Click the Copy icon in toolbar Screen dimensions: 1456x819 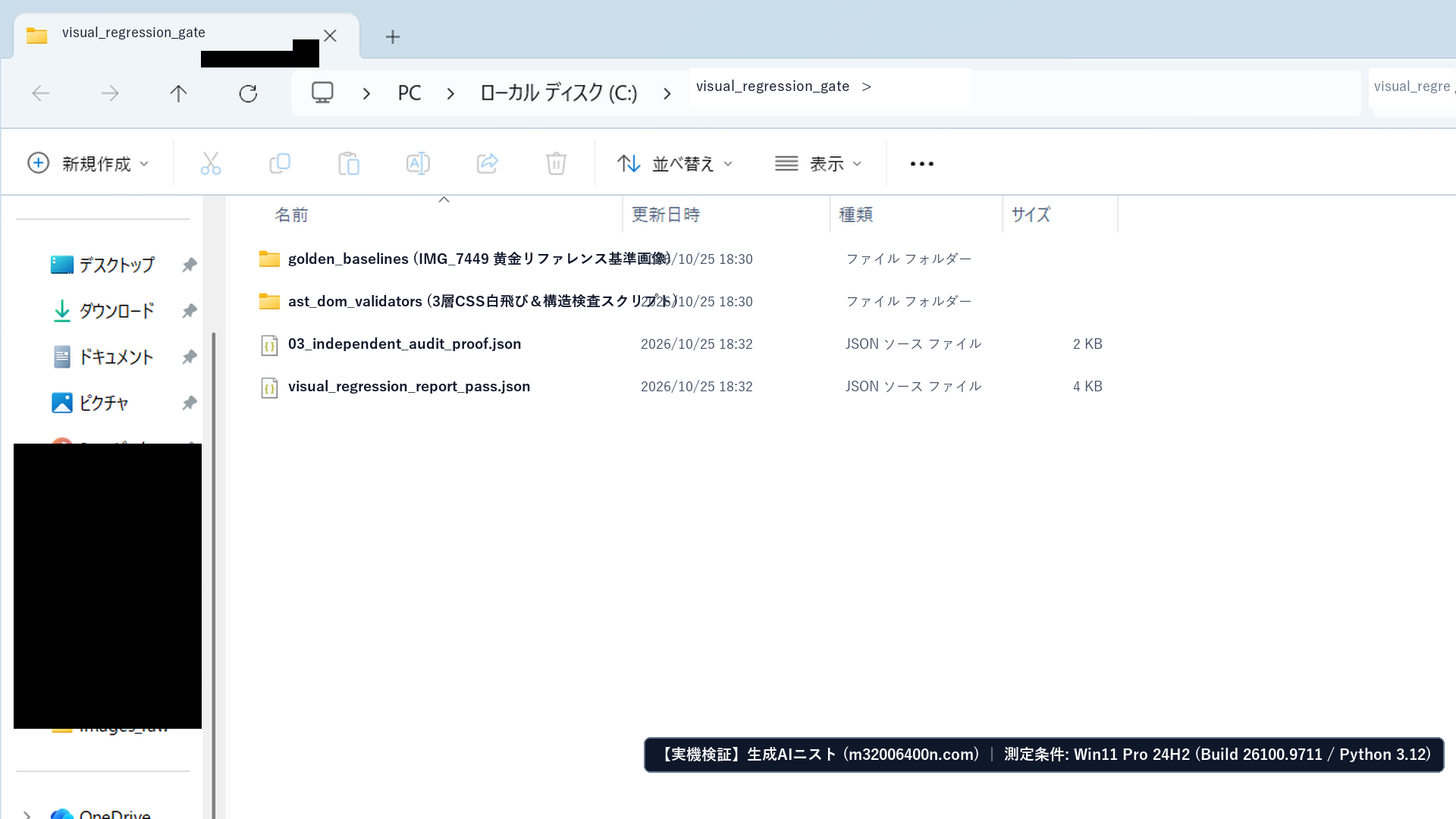280,163
